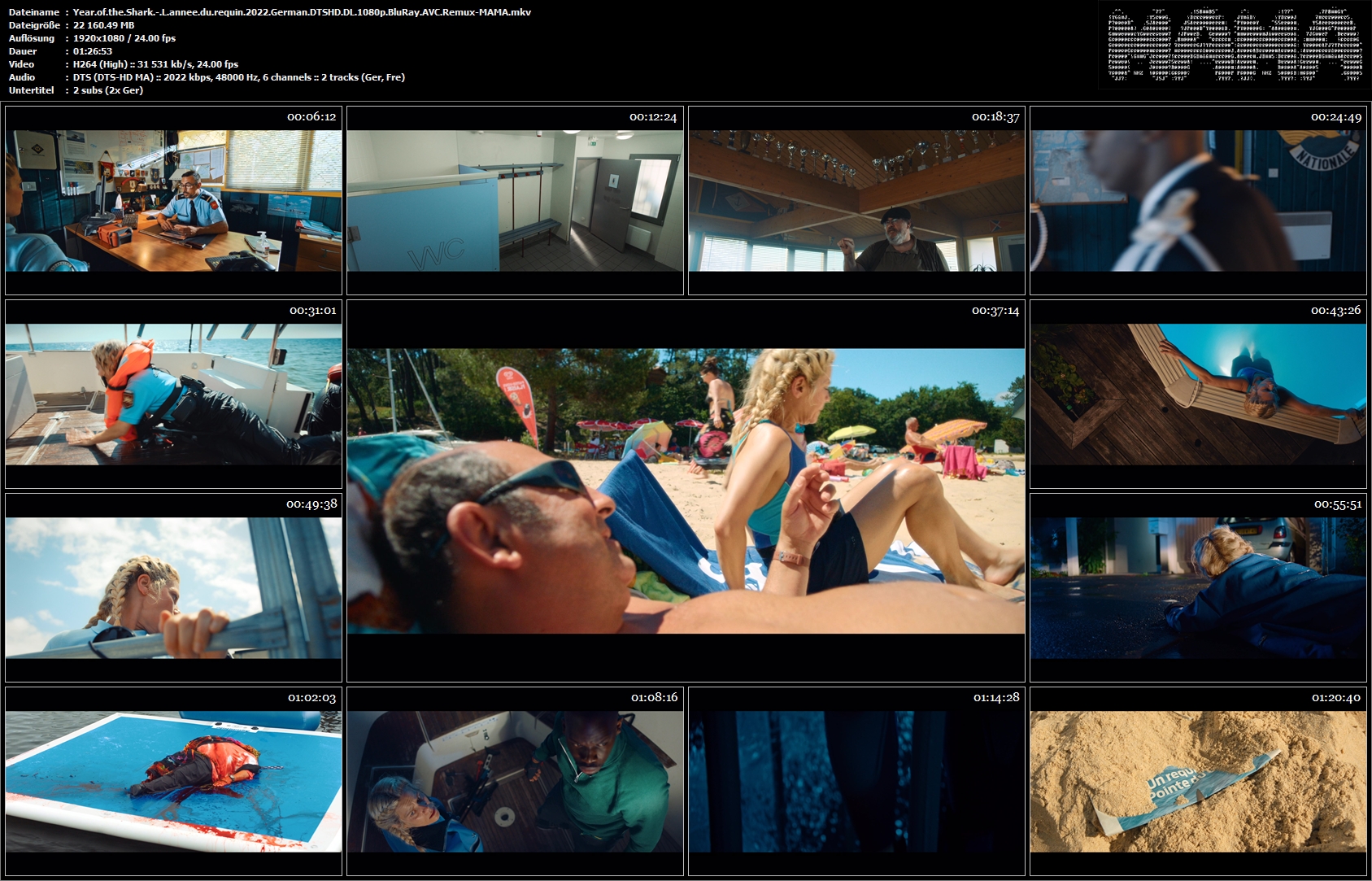Open the boat thumbnail at 00:31:01
The height and width of the screenshot is (881, 1372).
[x=173, y=394]
